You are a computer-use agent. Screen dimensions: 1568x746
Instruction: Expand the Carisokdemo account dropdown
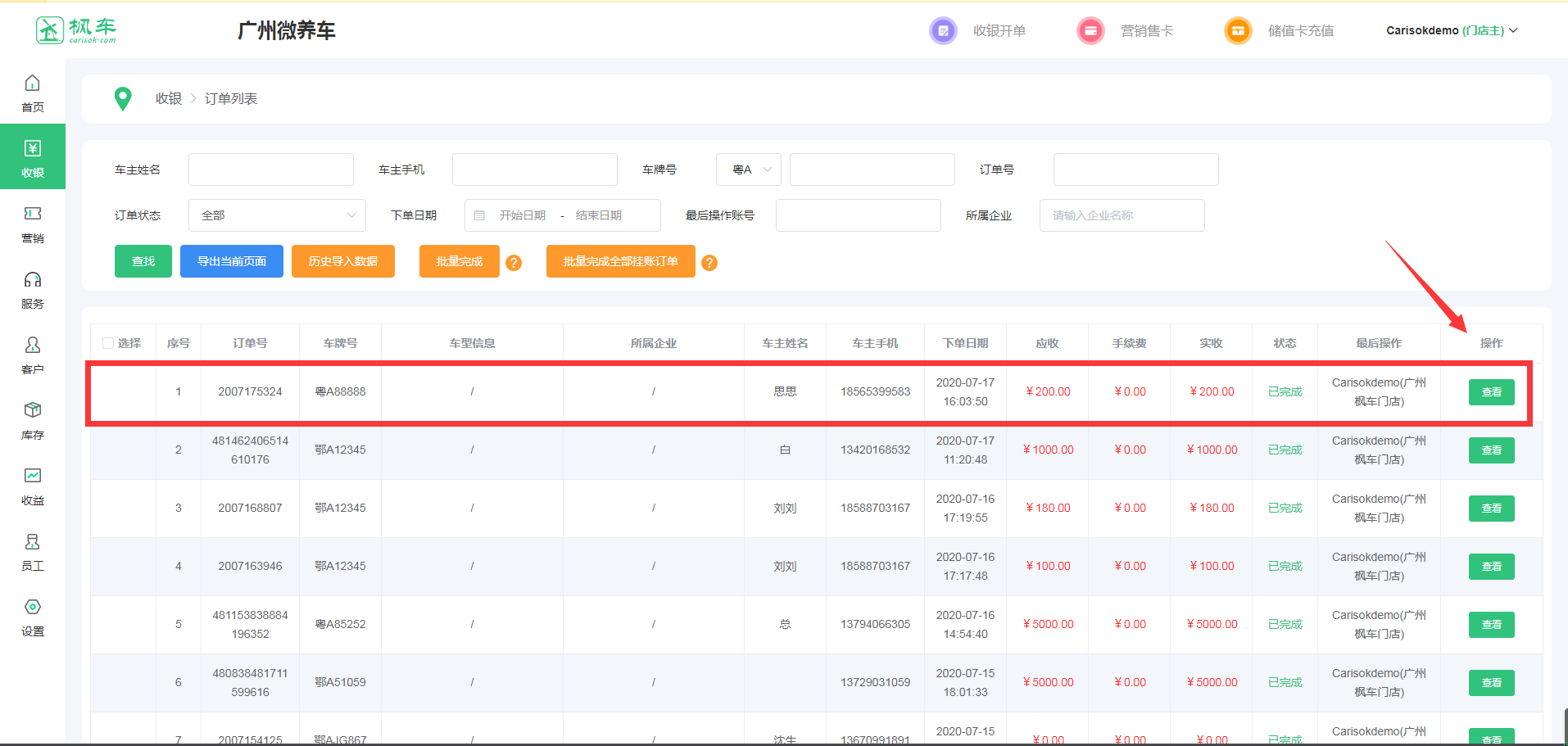coord(1452,30)
